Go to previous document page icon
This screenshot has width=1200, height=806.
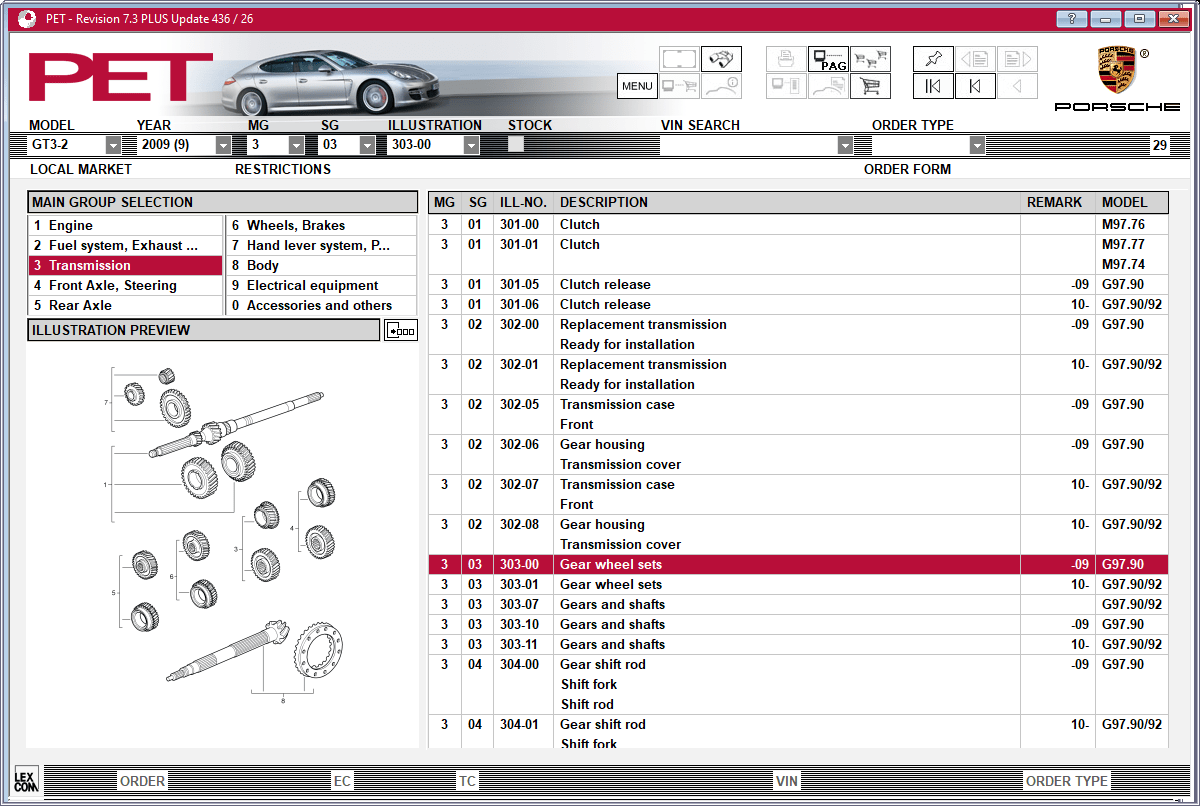coord(975,59)
